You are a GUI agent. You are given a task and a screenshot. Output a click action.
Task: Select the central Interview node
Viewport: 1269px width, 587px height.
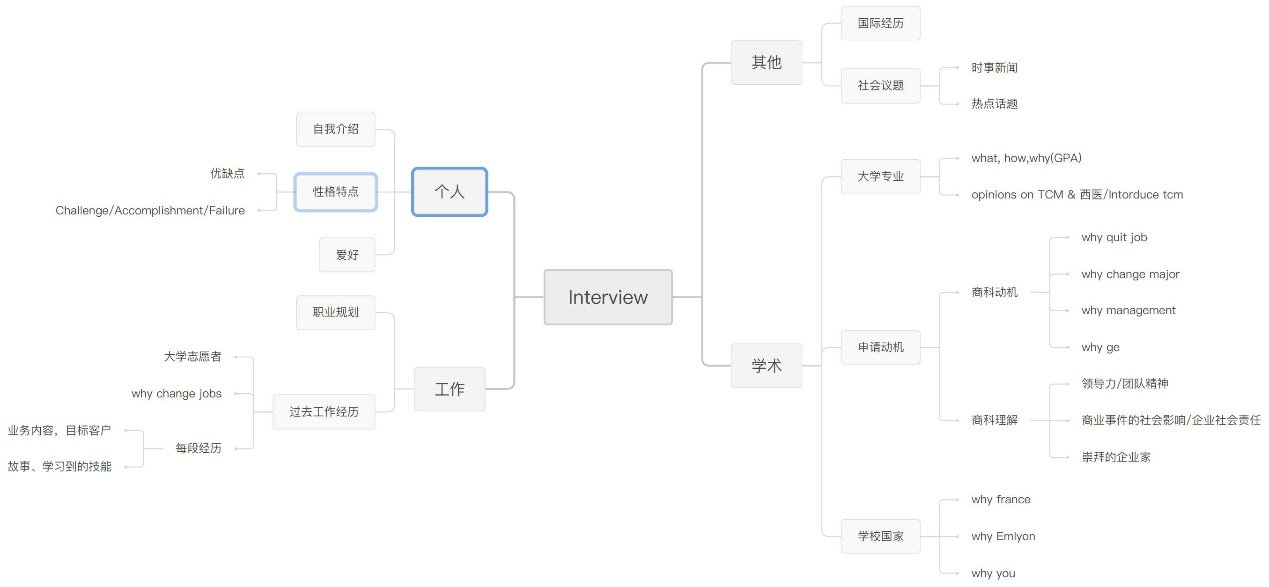[x=608, y=297]
